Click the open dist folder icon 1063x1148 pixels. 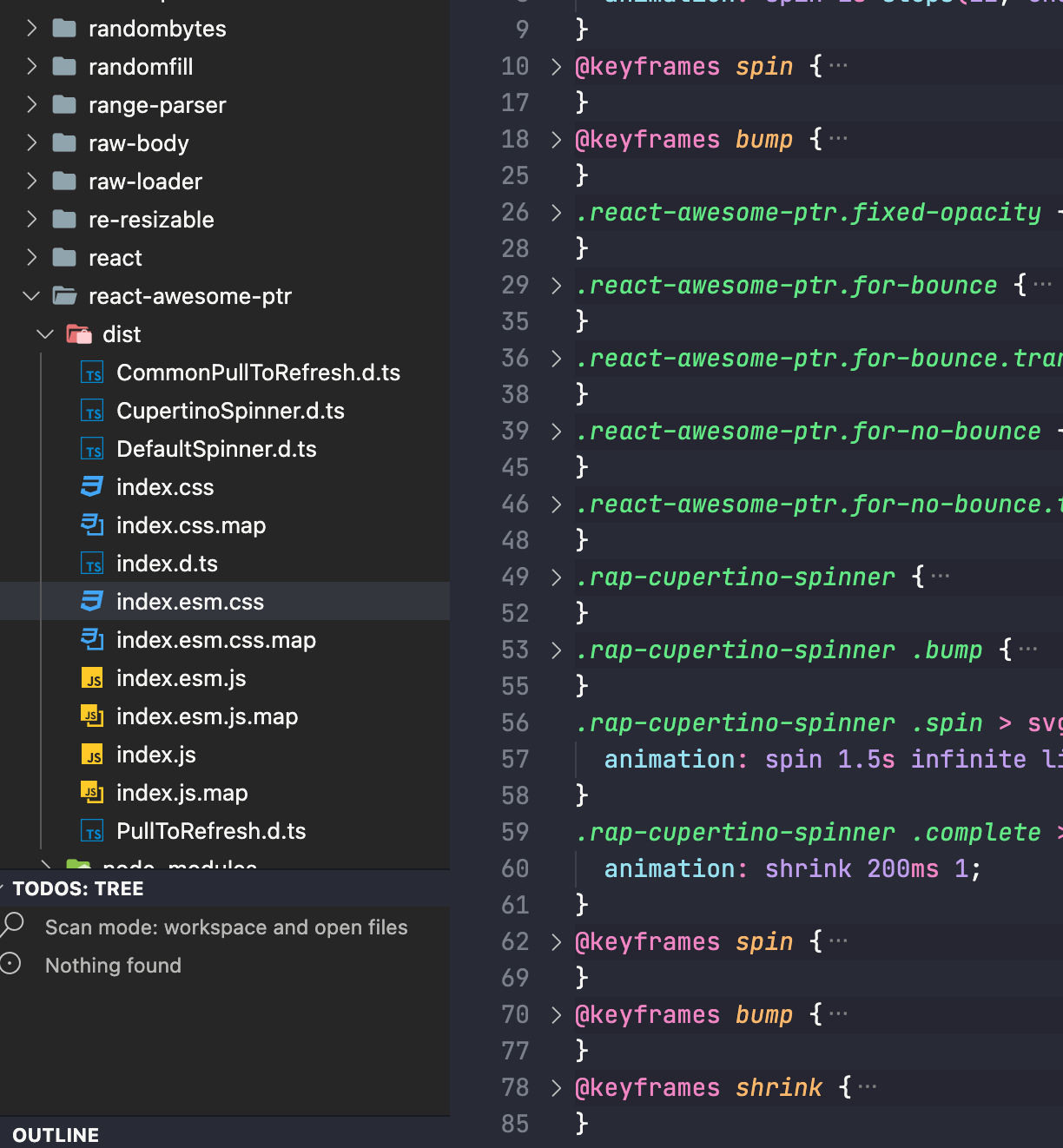(78, 333)
